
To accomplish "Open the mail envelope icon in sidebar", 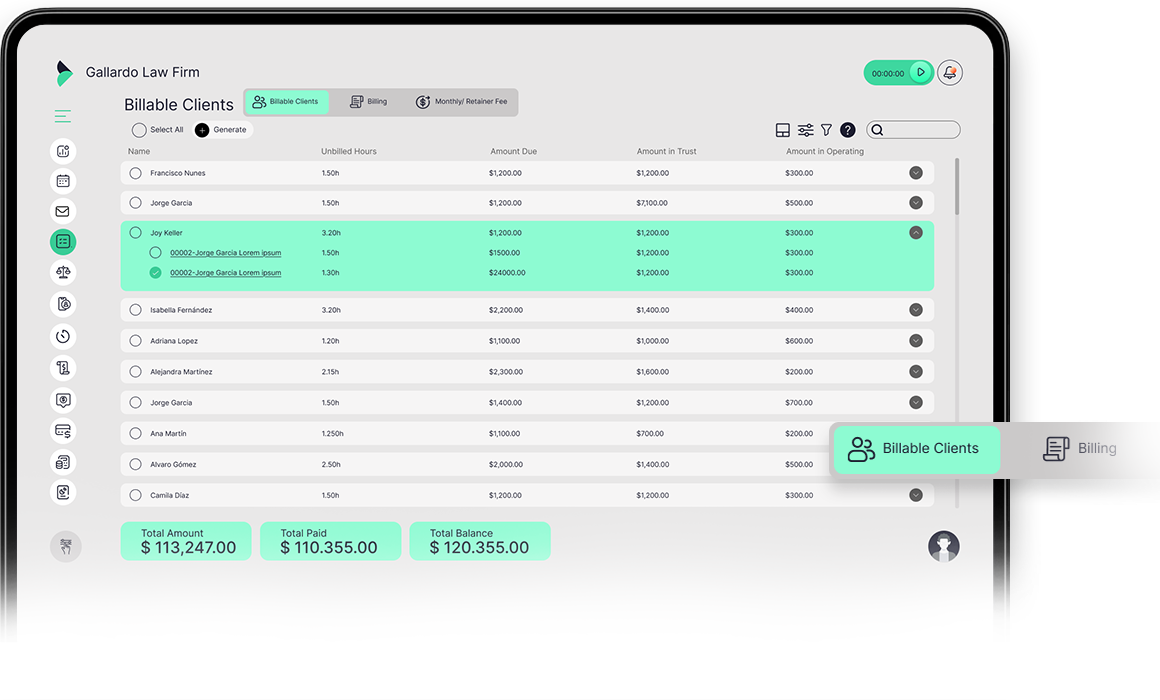I will (x=63, y=211).
